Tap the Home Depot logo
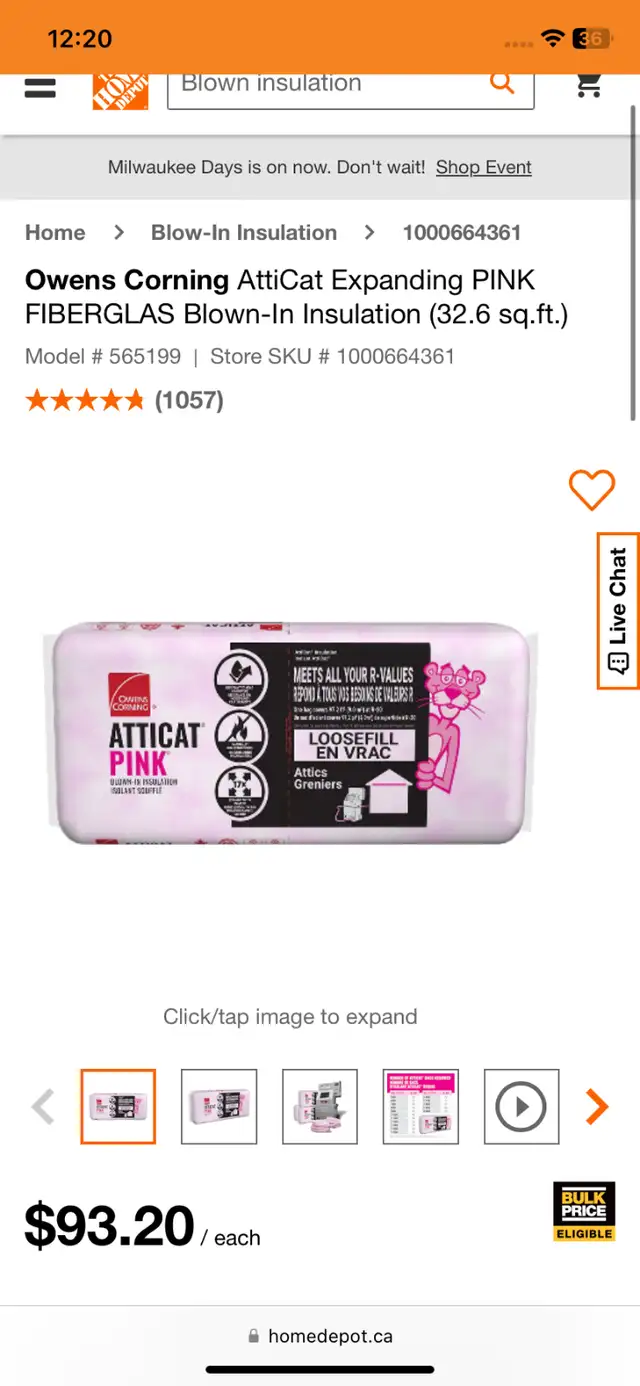Viewport: 640px width, 1386px height. (120, 91)
